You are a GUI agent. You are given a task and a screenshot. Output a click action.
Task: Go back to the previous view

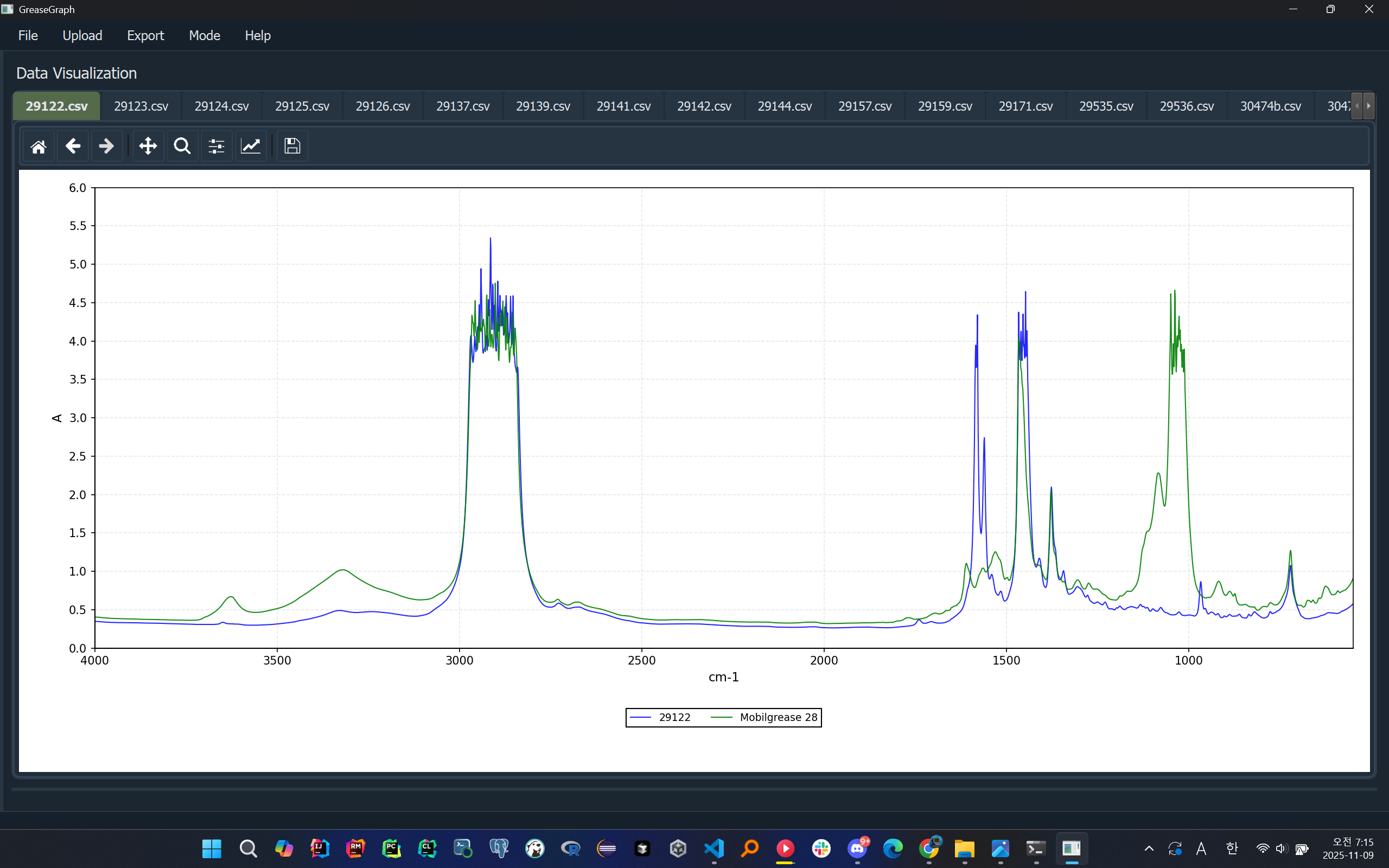pyautogui.click(x=73, y=146)
